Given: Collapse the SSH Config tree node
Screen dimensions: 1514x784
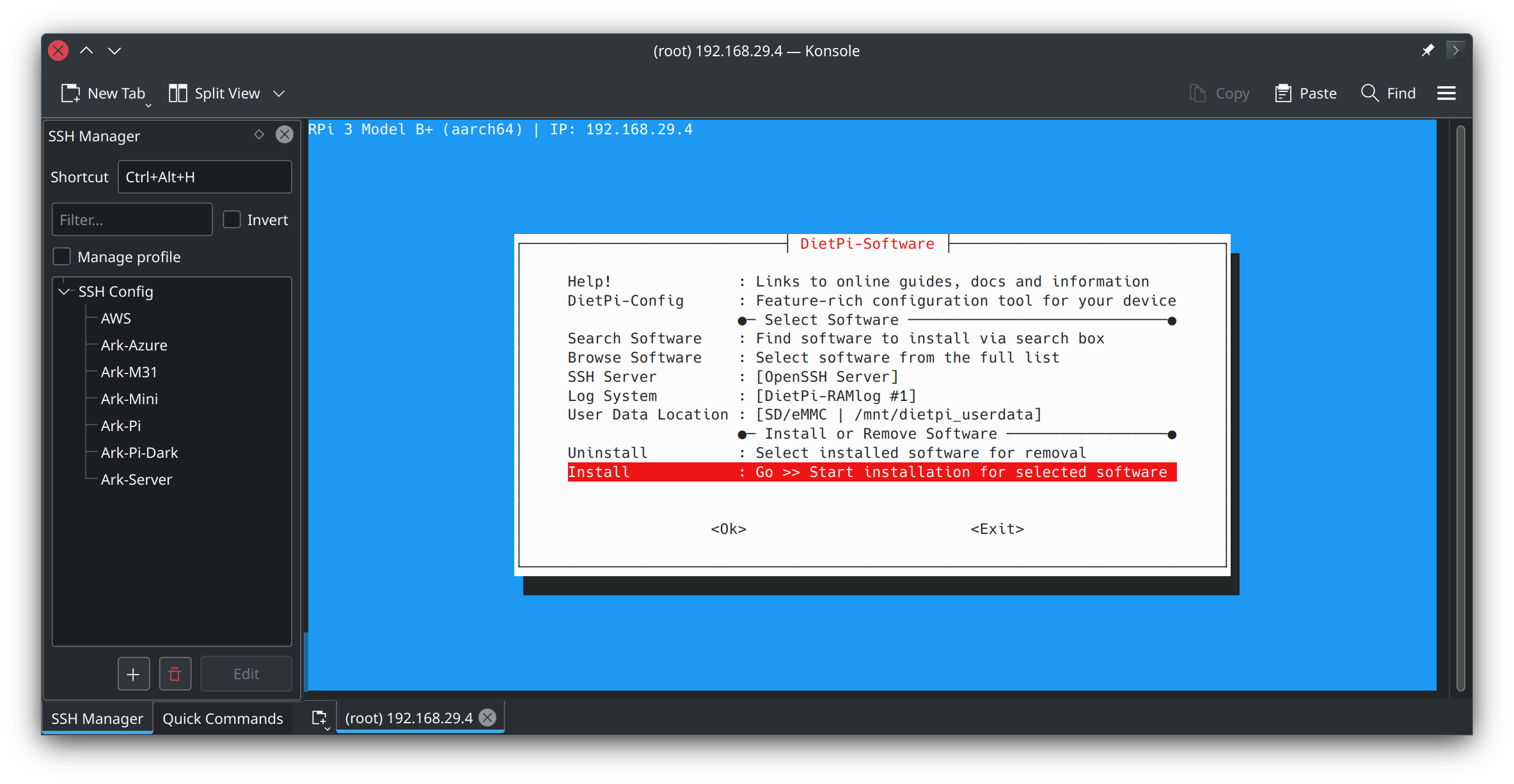Looking at the screenshot, I should pyautogui.click(x=64, y=292).
